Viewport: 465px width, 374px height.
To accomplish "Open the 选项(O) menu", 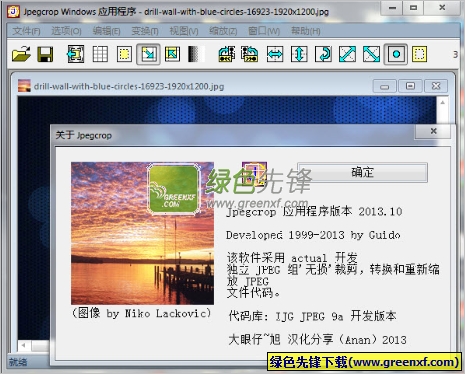I will pyautogui.click(x=66, y=31).
